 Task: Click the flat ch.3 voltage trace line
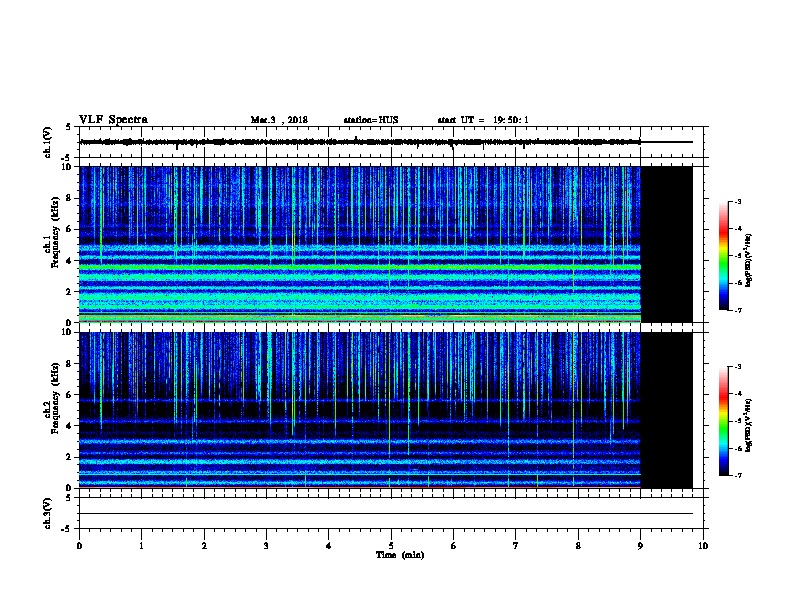(x=386, y=514)
